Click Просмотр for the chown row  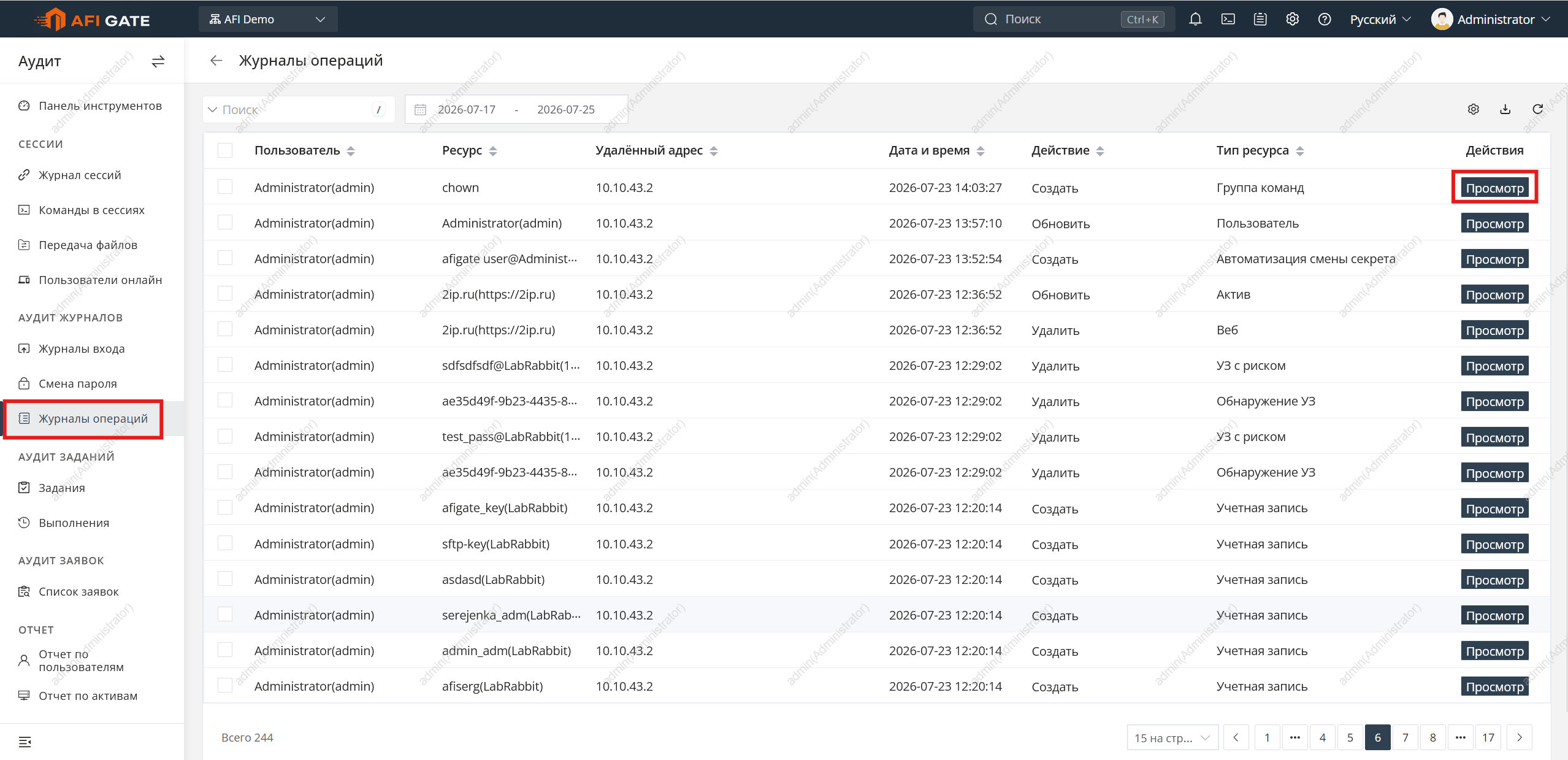tap(1494, 188)
